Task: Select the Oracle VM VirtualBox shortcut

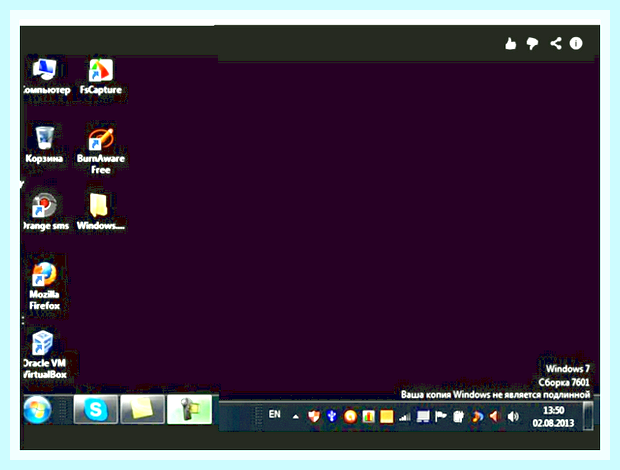Action: 44,355
